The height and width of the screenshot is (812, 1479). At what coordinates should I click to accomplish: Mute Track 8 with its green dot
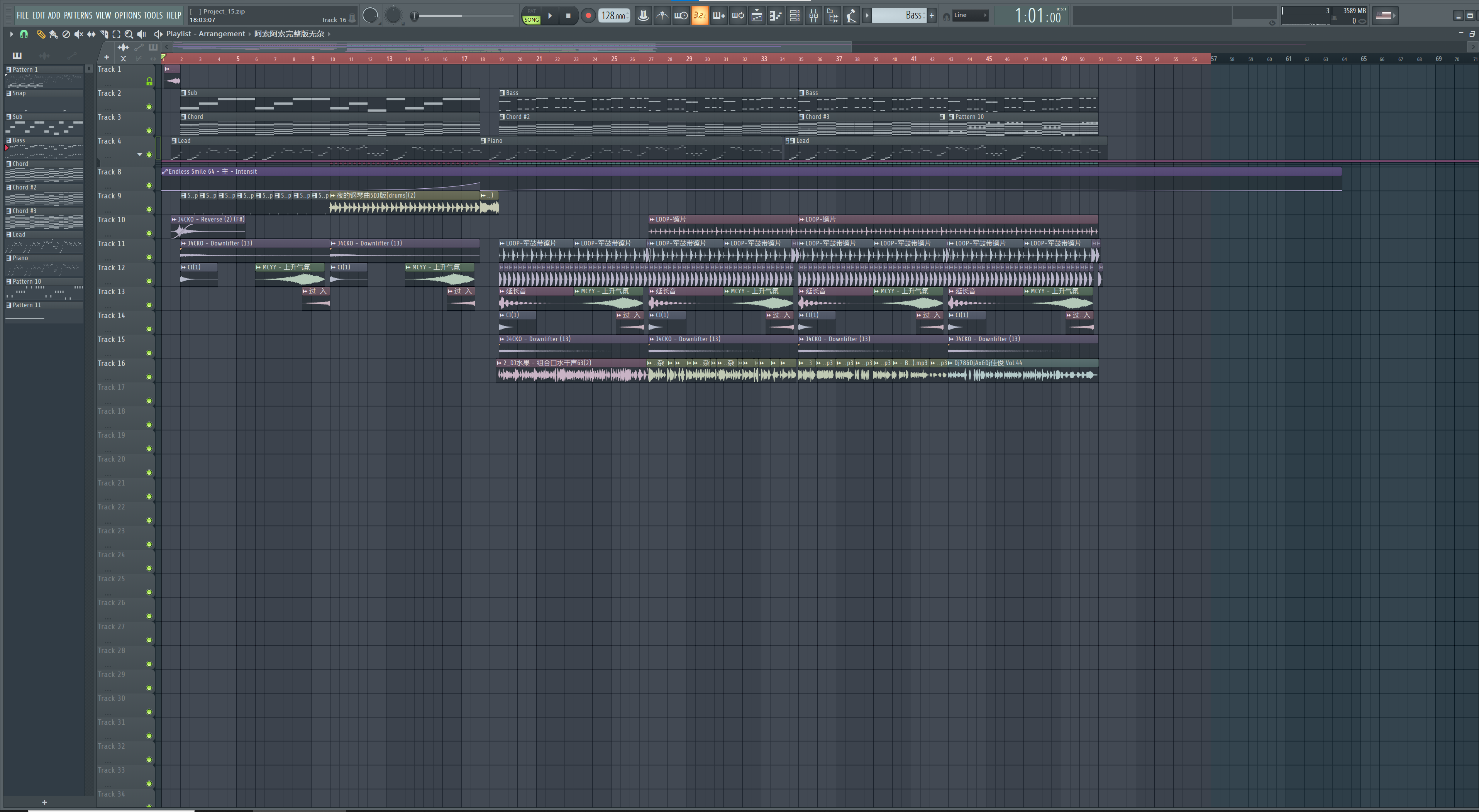(x=149, y=185)
